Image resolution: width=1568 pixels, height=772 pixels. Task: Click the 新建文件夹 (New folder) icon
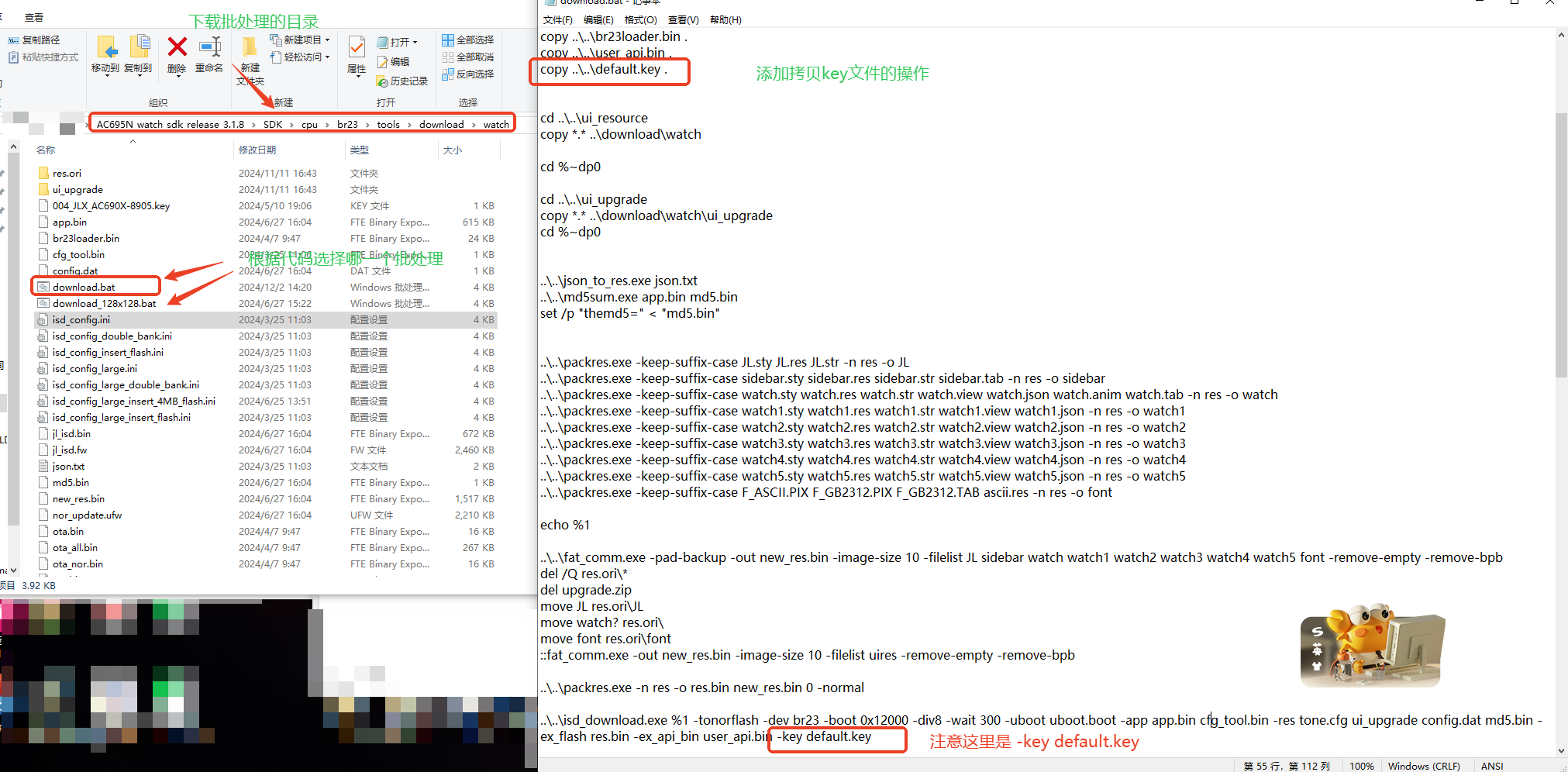click(250, 60)
